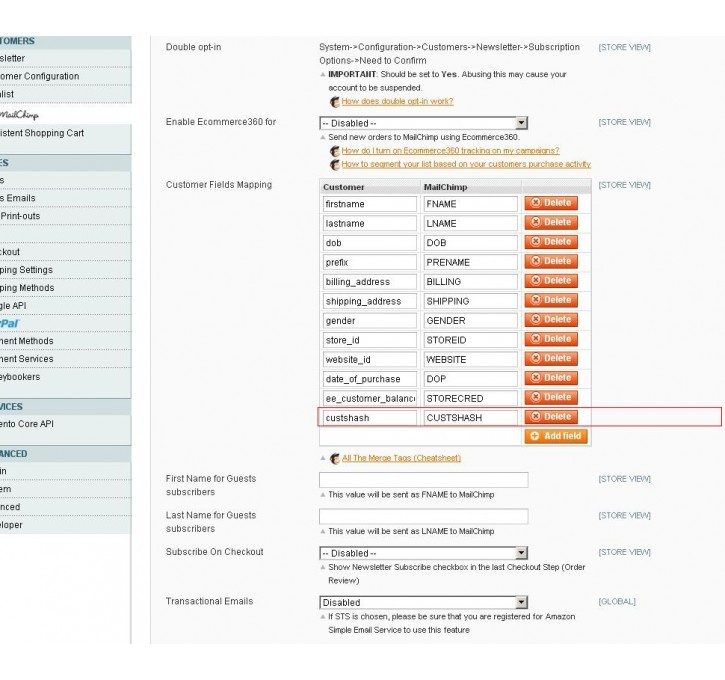Click the DOB MailChimp field
Screen dimensions: 725x680
[470, 243]
